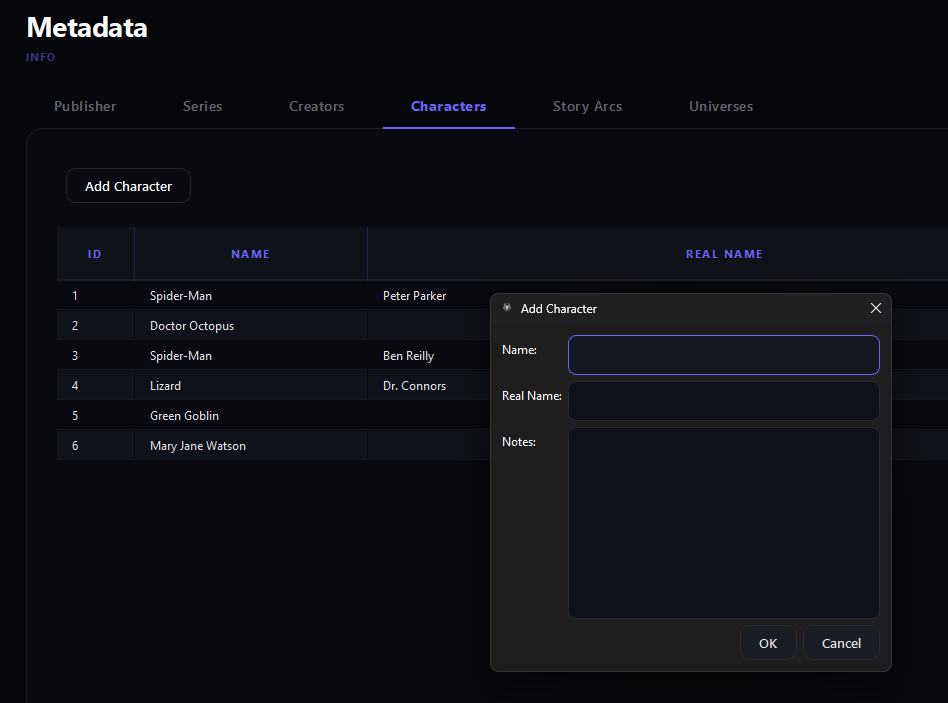Click the Add Character button
948x703 pixels.
(x=128, y=186)
